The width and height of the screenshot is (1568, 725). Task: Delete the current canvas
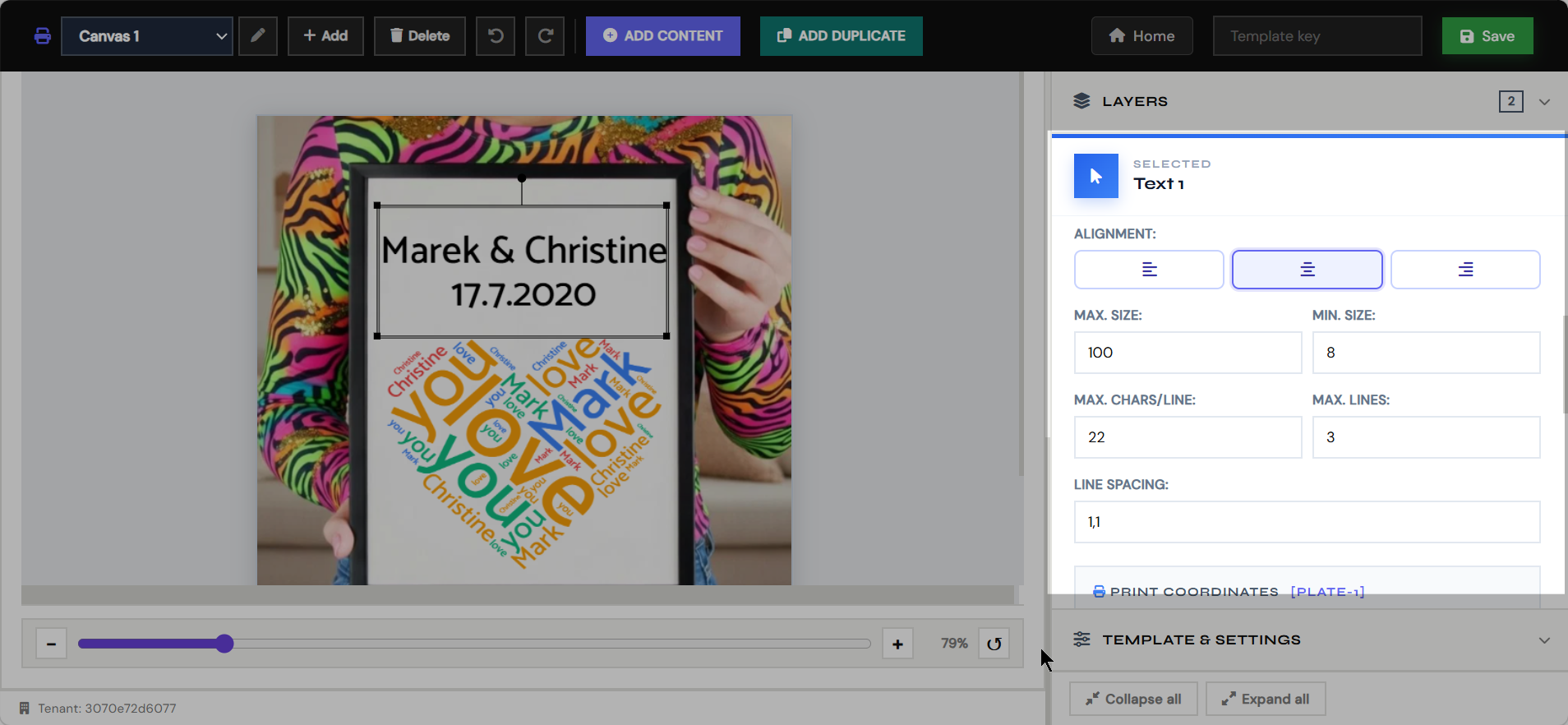[420, 36]
